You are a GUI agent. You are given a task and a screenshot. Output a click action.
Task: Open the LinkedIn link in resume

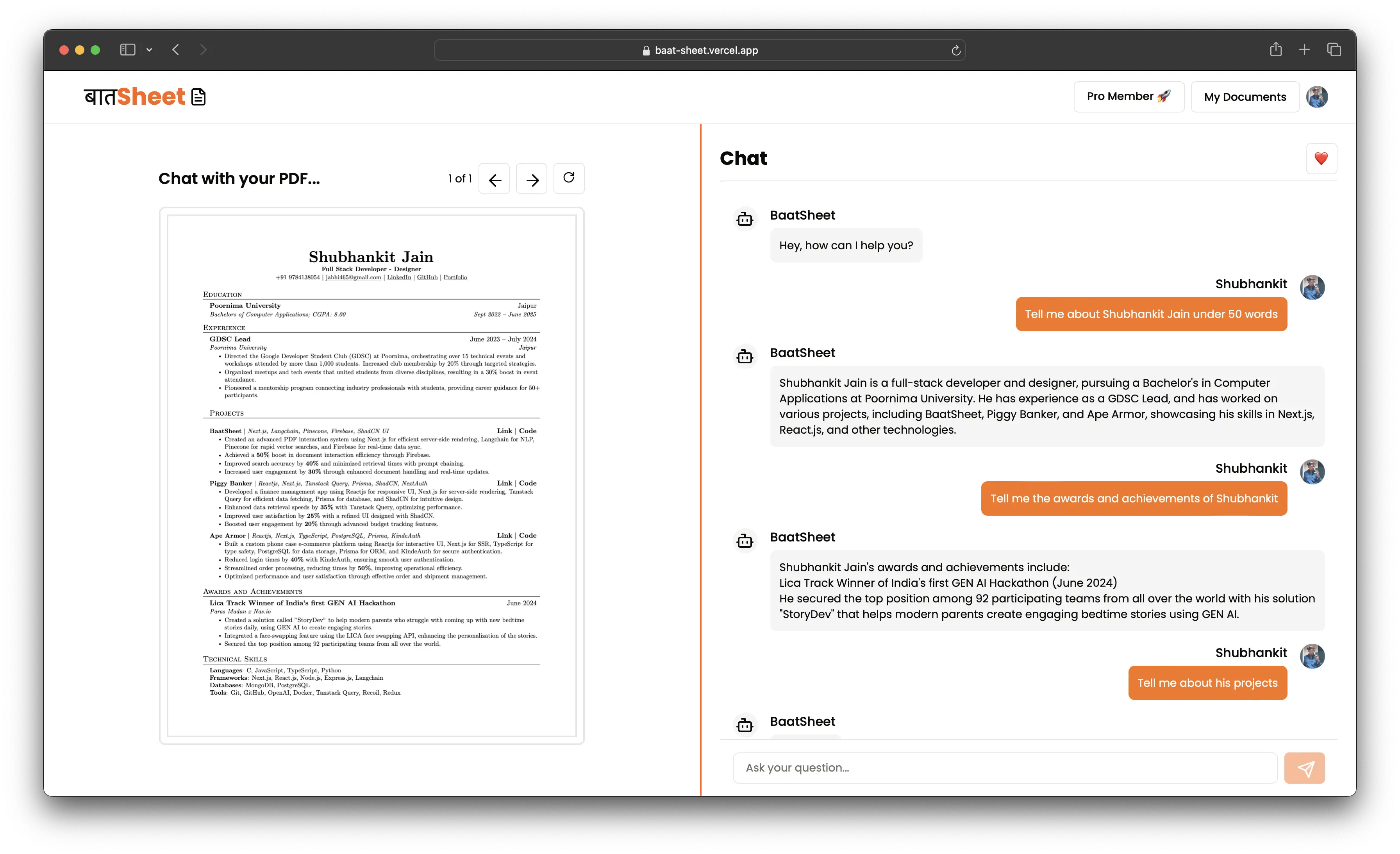pos(399,277)
